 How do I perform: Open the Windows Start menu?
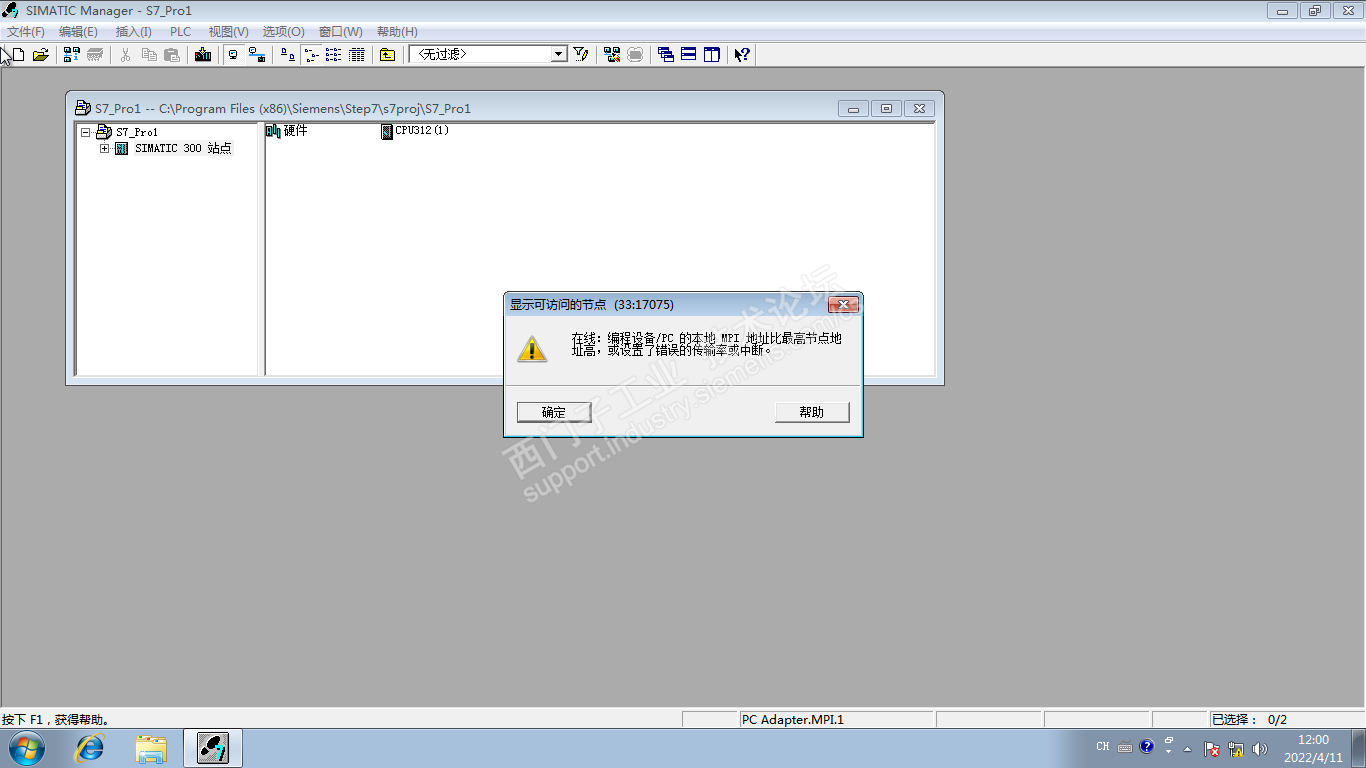tap(26, 748)
